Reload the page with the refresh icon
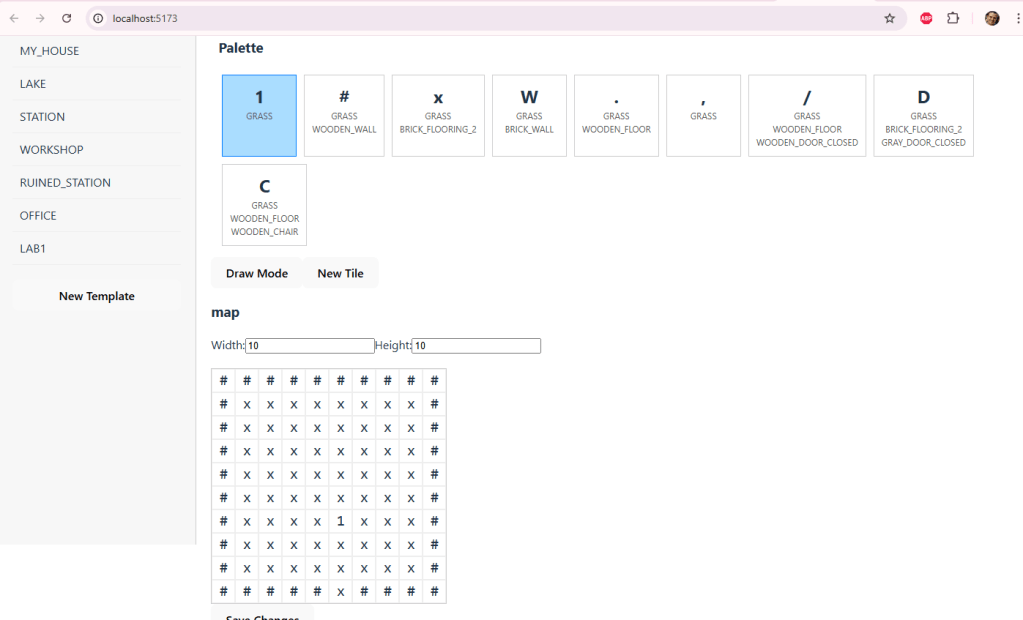1023x620 pixels. tap(66, 18)
